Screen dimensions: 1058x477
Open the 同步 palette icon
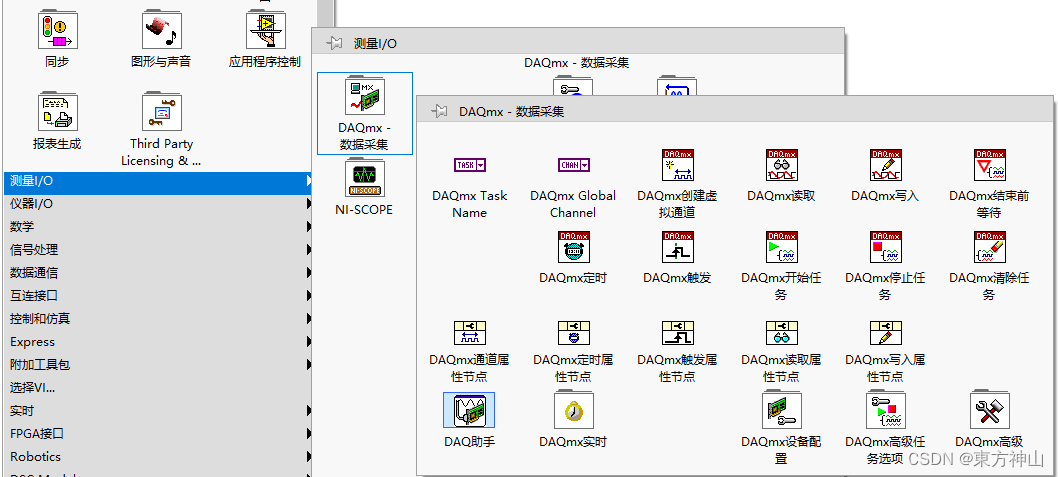(57, 31)
